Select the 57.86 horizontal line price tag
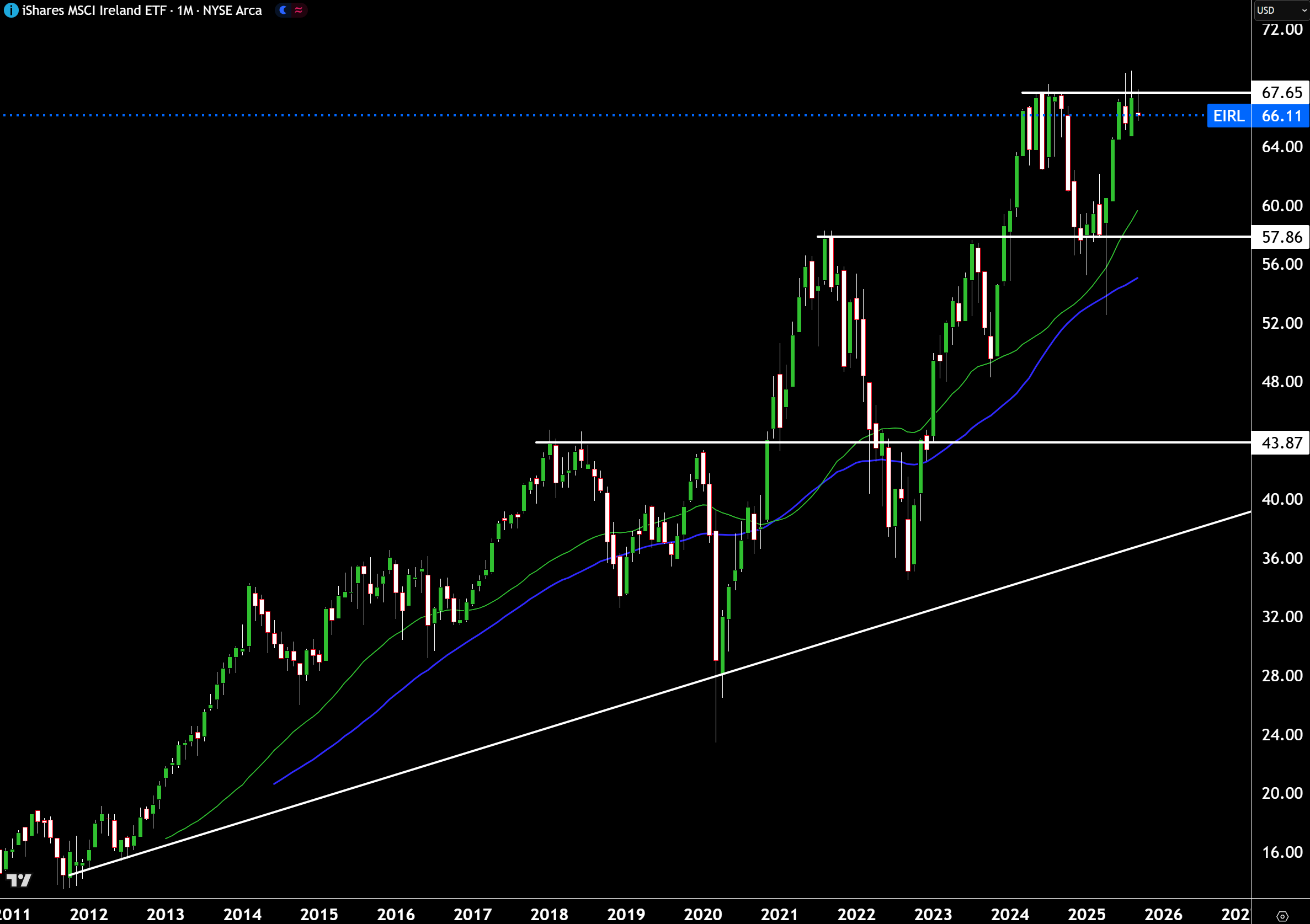Image resolution: width=1310 pixels, height=924 pixels. pyautogui.click(x=1281, y=237)
